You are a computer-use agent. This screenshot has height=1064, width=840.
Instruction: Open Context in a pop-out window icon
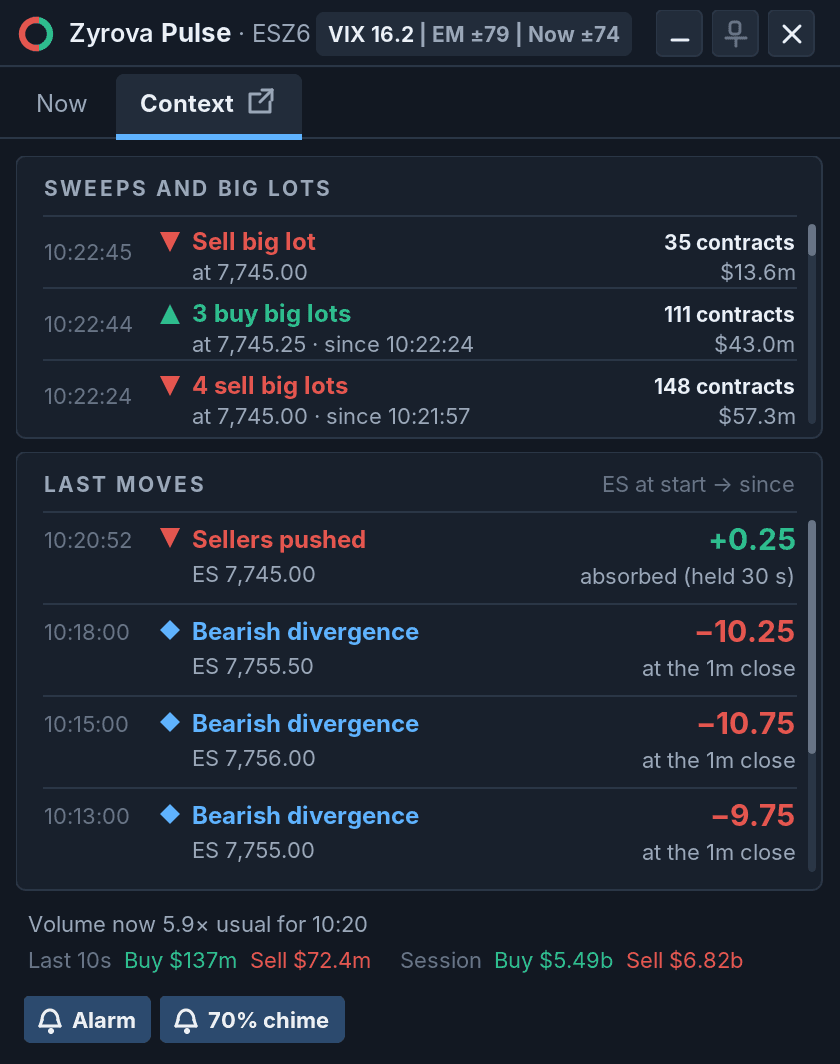coord(261,102)
